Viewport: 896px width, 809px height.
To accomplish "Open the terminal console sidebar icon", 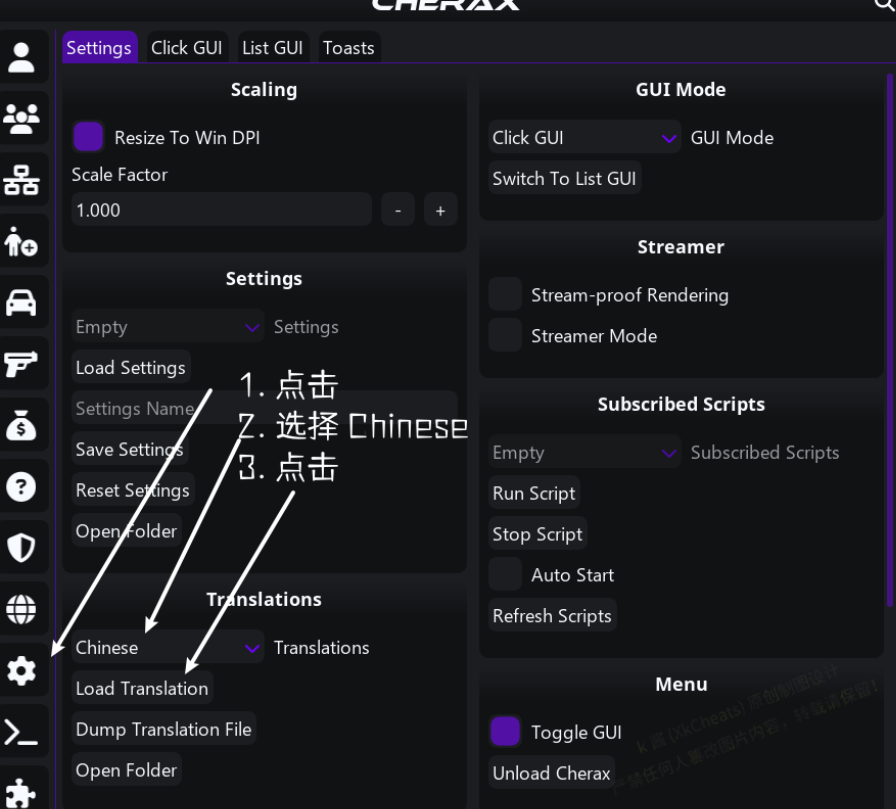I will [21, 732].
